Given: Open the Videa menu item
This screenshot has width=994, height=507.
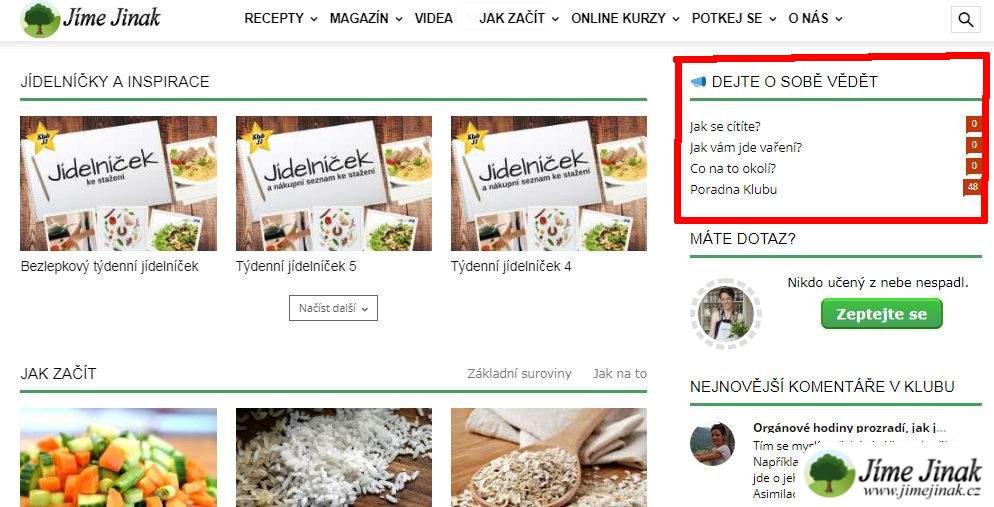Looking at the screenshot, I should [434, 18].
